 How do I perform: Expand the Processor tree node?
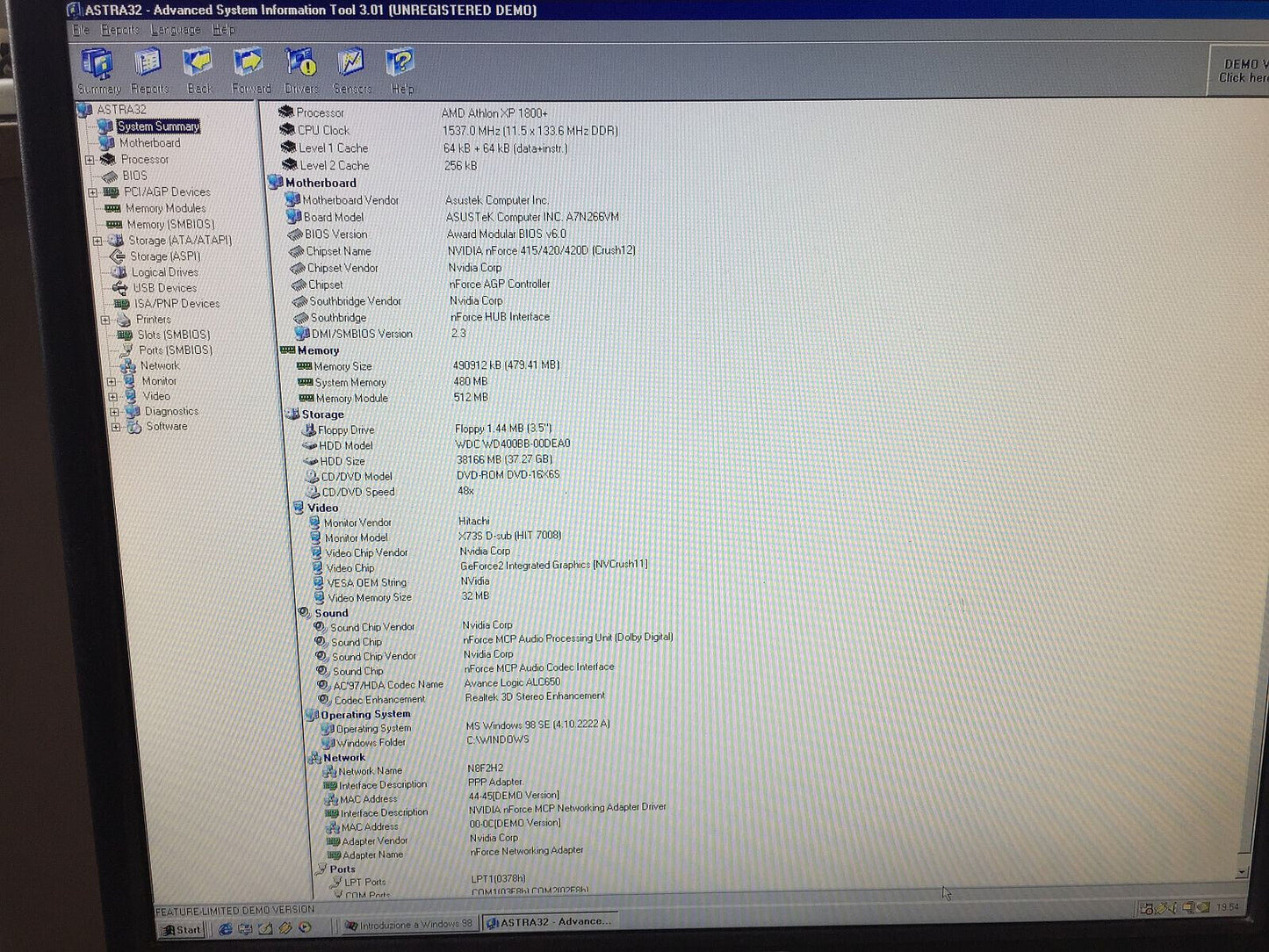click(91, 159)
